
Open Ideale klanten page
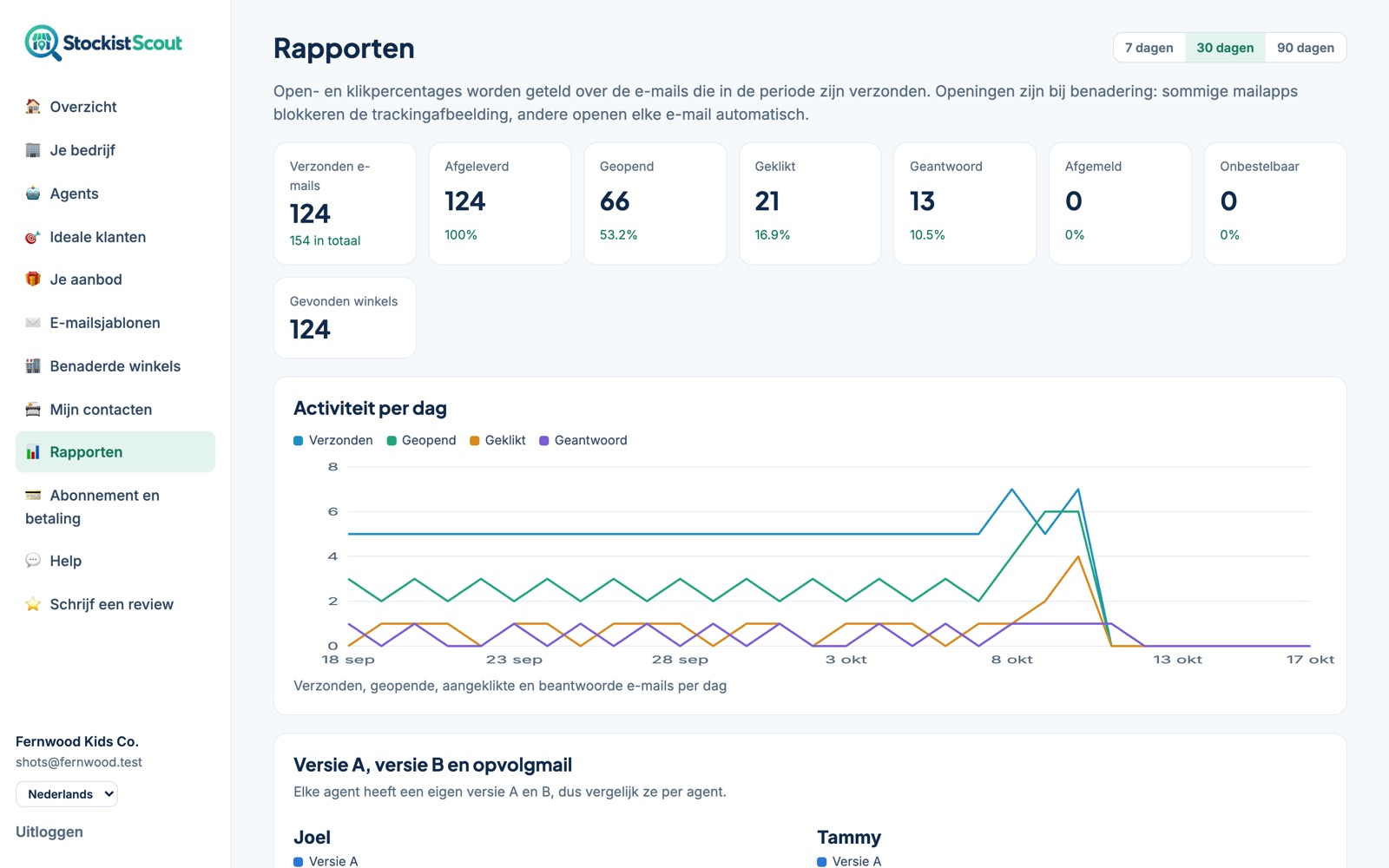coord(115,237)
